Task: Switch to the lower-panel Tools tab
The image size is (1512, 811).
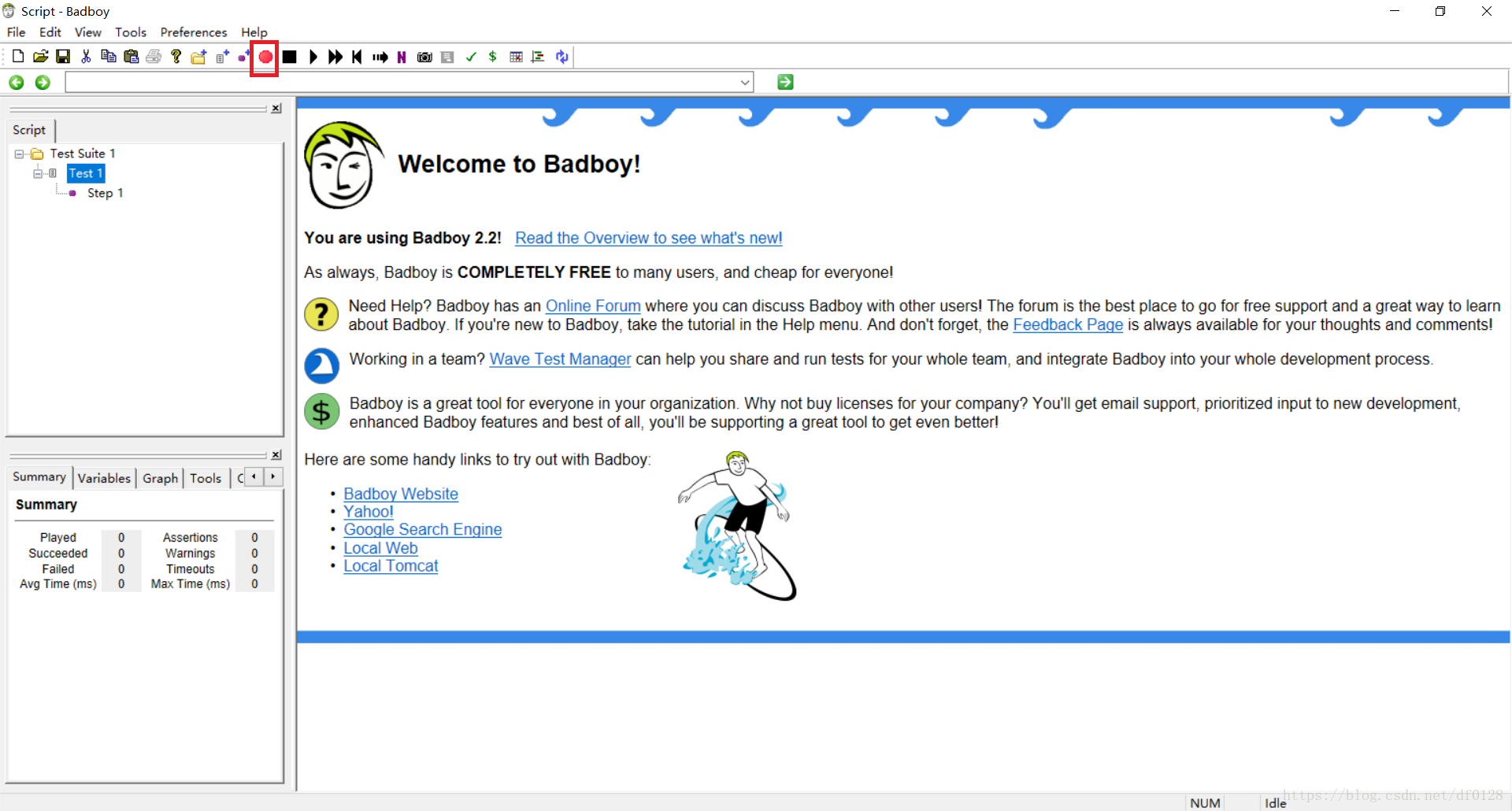Action: (206, 478)
